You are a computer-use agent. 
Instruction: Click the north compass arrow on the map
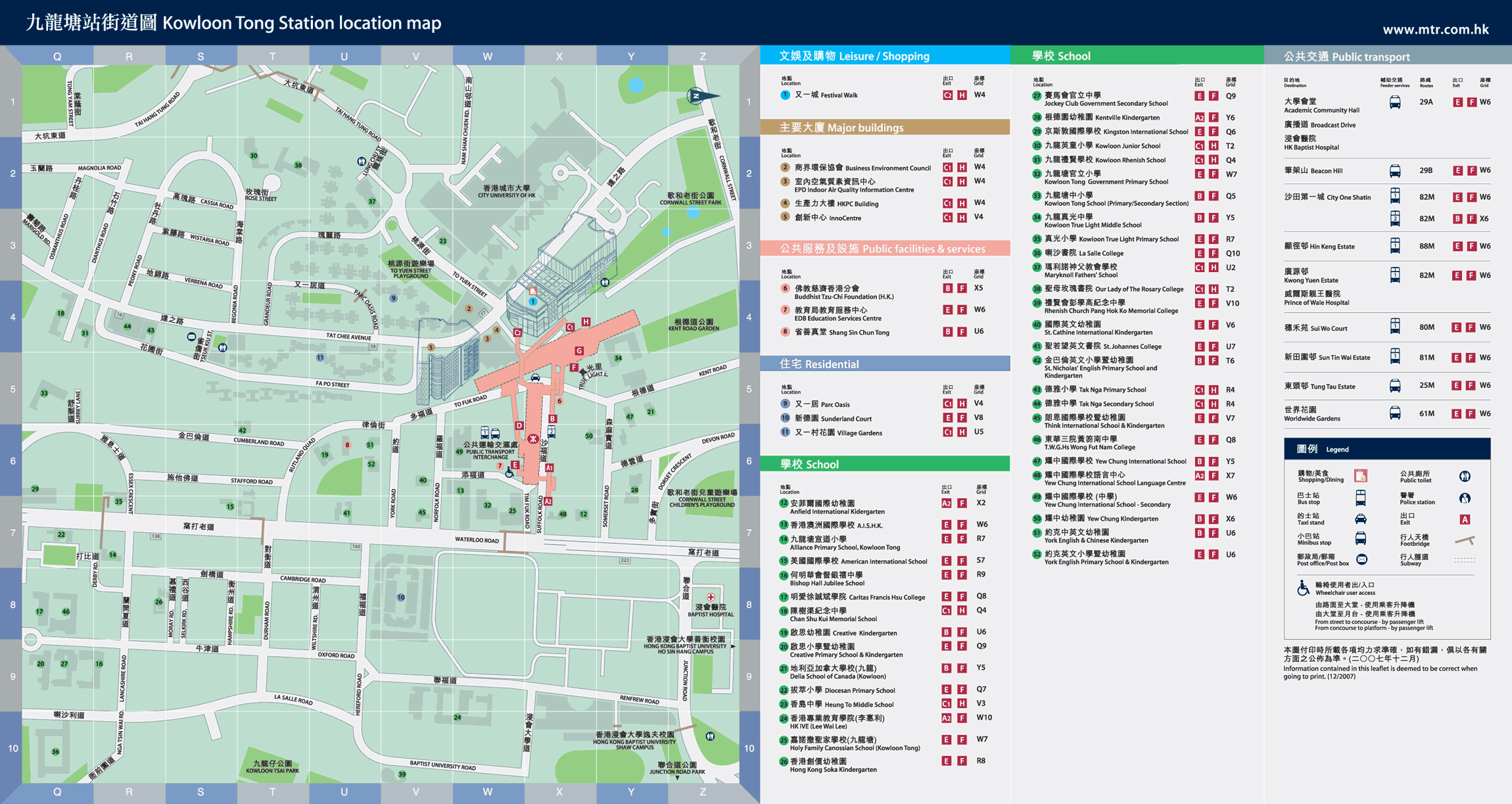tap(703, 96)
